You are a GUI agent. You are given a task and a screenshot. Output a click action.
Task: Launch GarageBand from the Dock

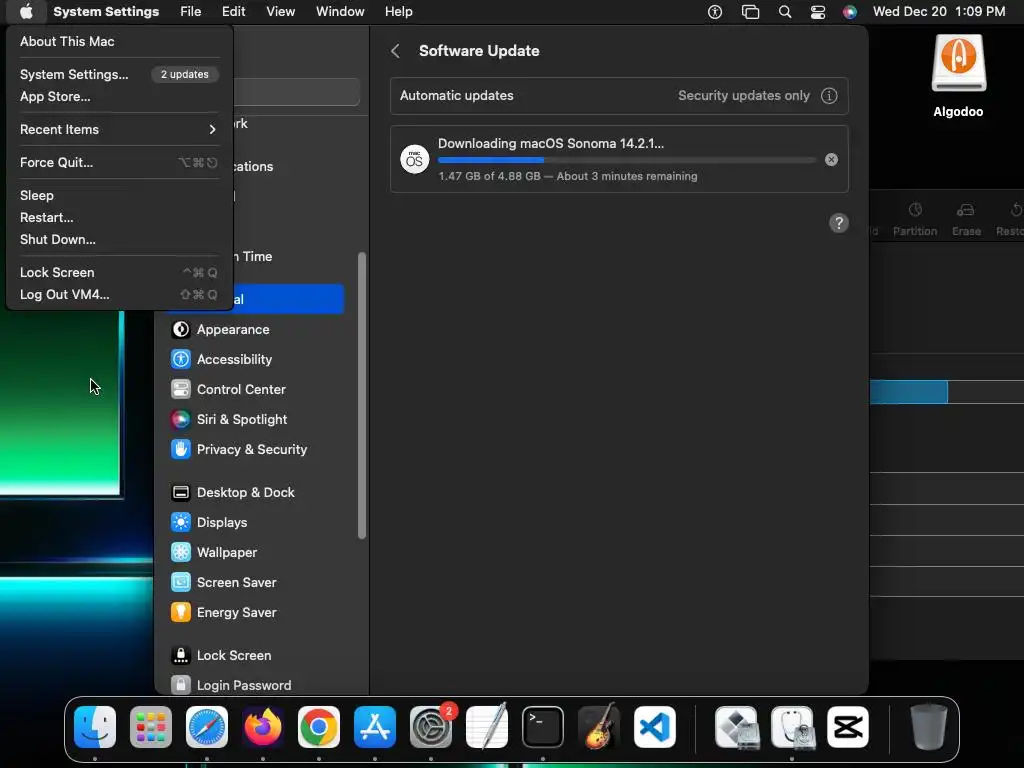coord(599,727)
